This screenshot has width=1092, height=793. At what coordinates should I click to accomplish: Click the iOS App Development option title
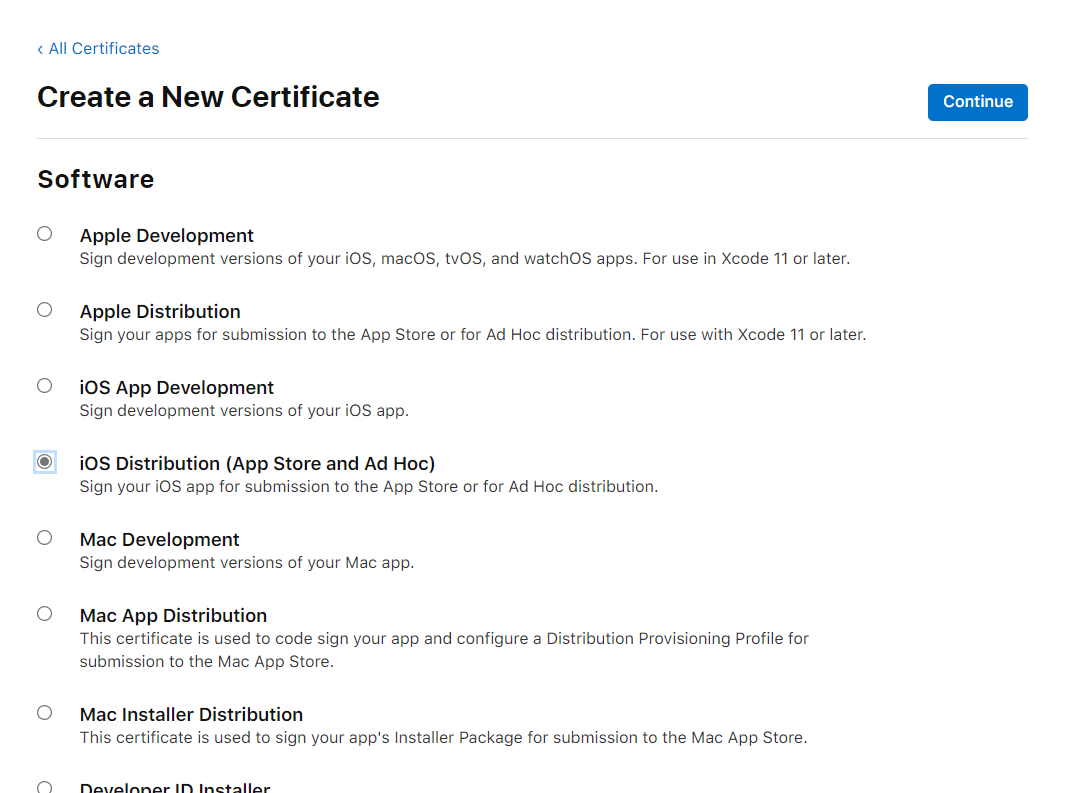(x=177, y=388)
